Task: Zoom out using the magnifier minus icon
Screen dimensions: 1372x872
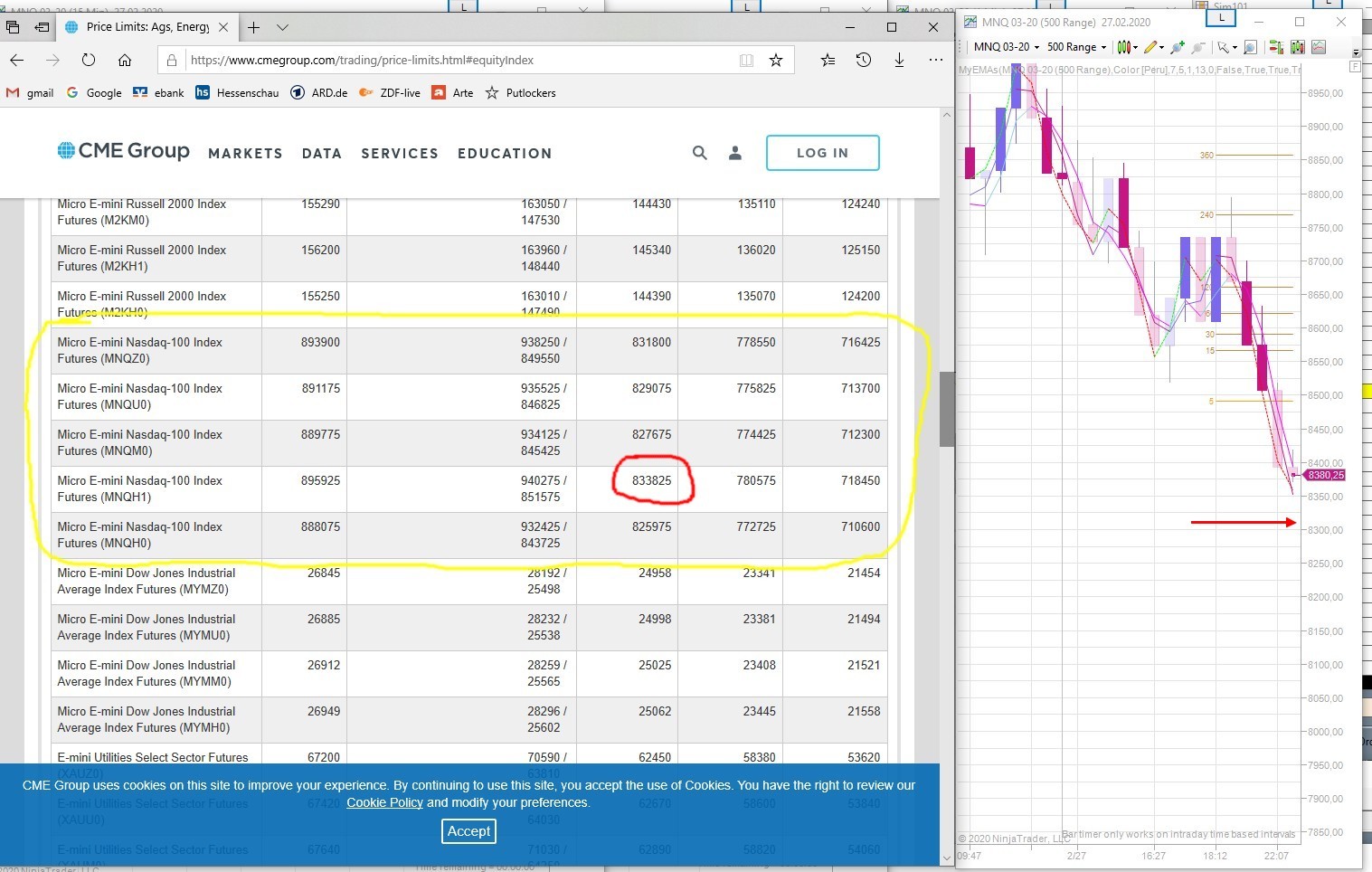Action: 1198,47
